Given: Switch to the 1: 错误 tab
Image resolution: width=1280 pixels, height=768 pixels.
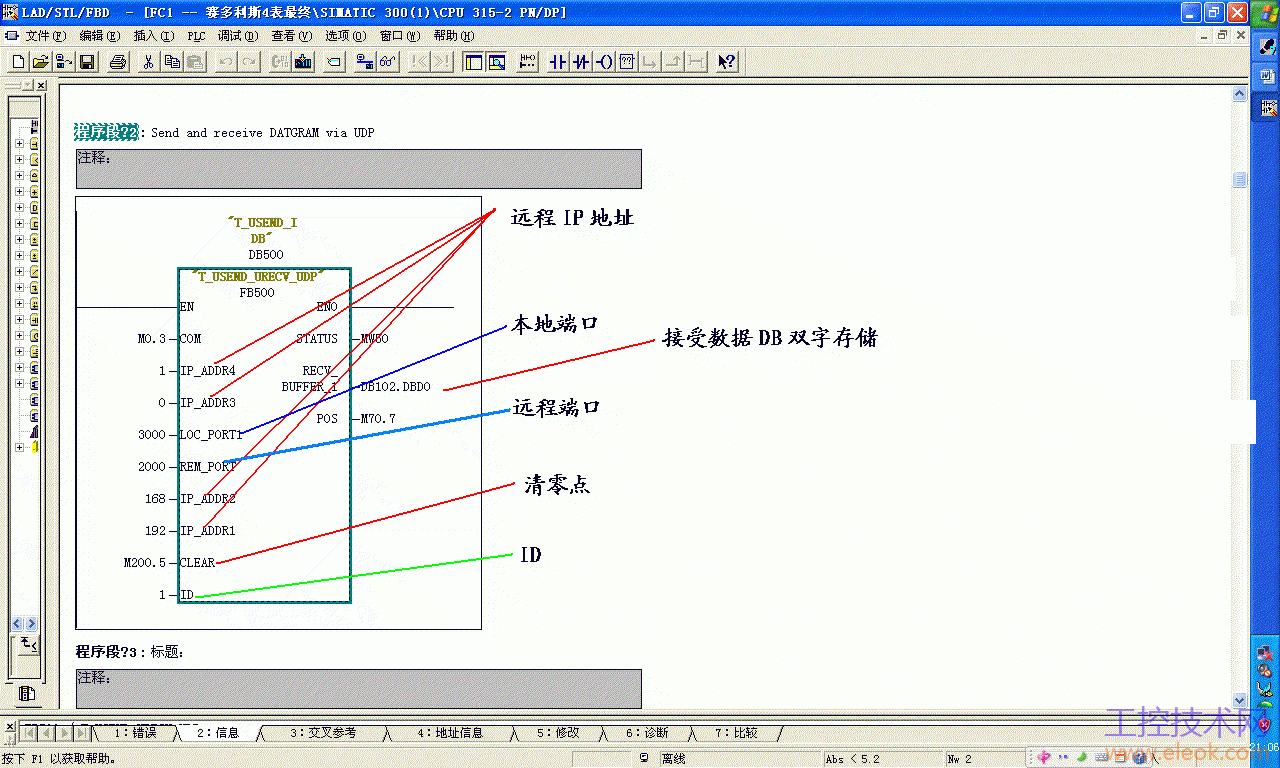Looking at the screenshot, I should tap(135, 733).
